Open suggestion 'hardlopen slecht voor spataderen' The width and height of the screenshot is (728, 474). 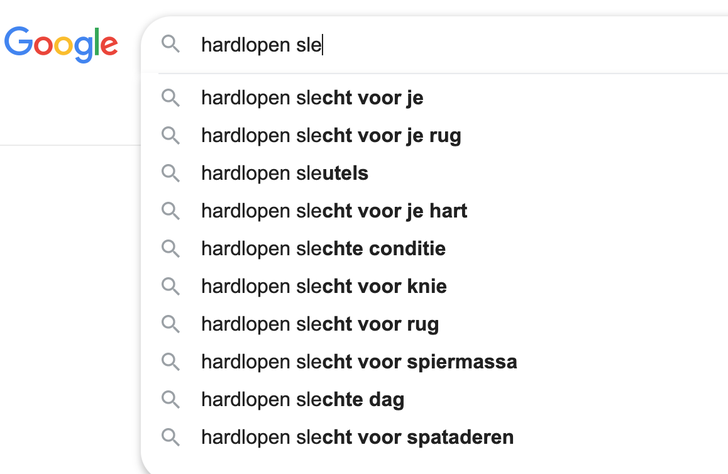pyautogui.click(x=357, y=438)
